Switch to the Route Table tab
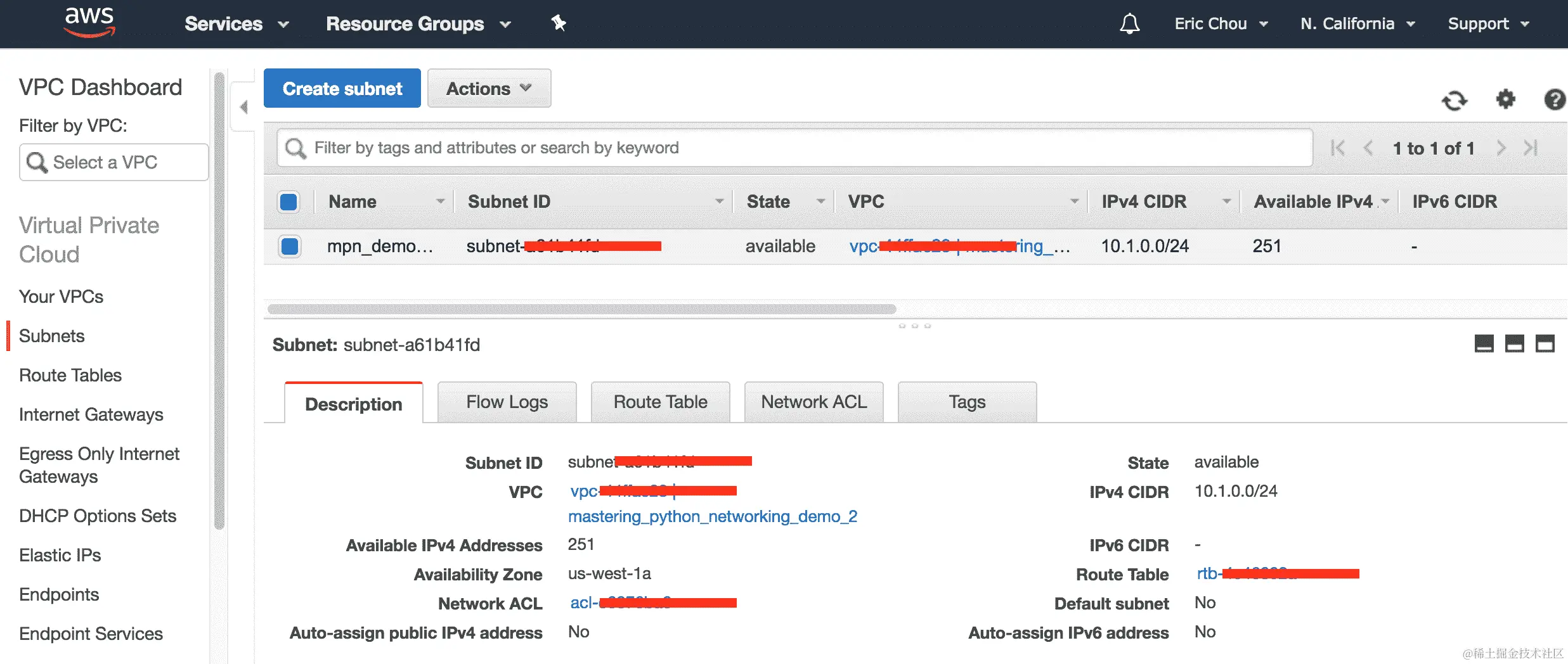The width and height of the screenshot is (1568, 664). point(660,402)
